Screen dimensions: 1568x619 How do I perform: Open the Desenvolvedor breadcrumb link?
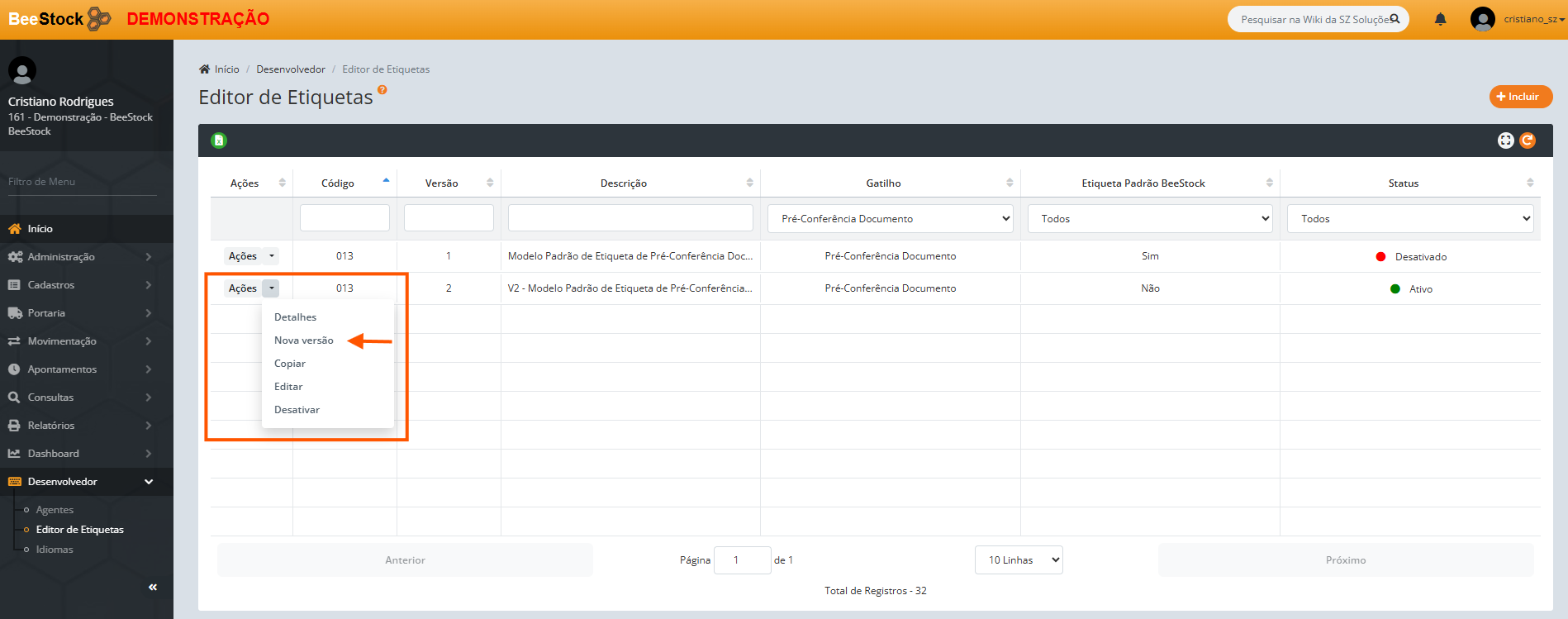point(291,69)
